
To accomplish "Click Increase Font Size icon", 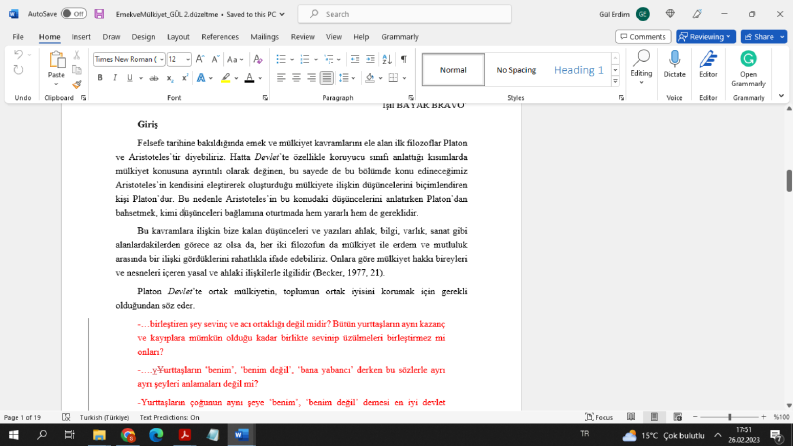I will 200,59.
